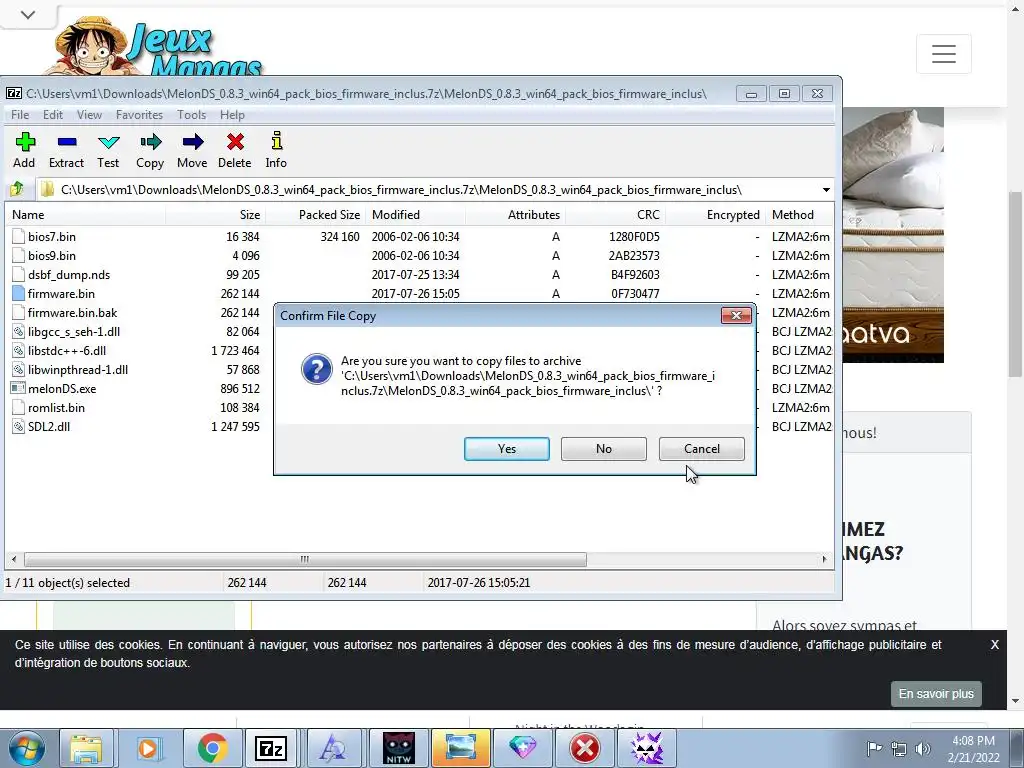
Task: Click the SDL2.dll file icon
Action: coord(18,426)
